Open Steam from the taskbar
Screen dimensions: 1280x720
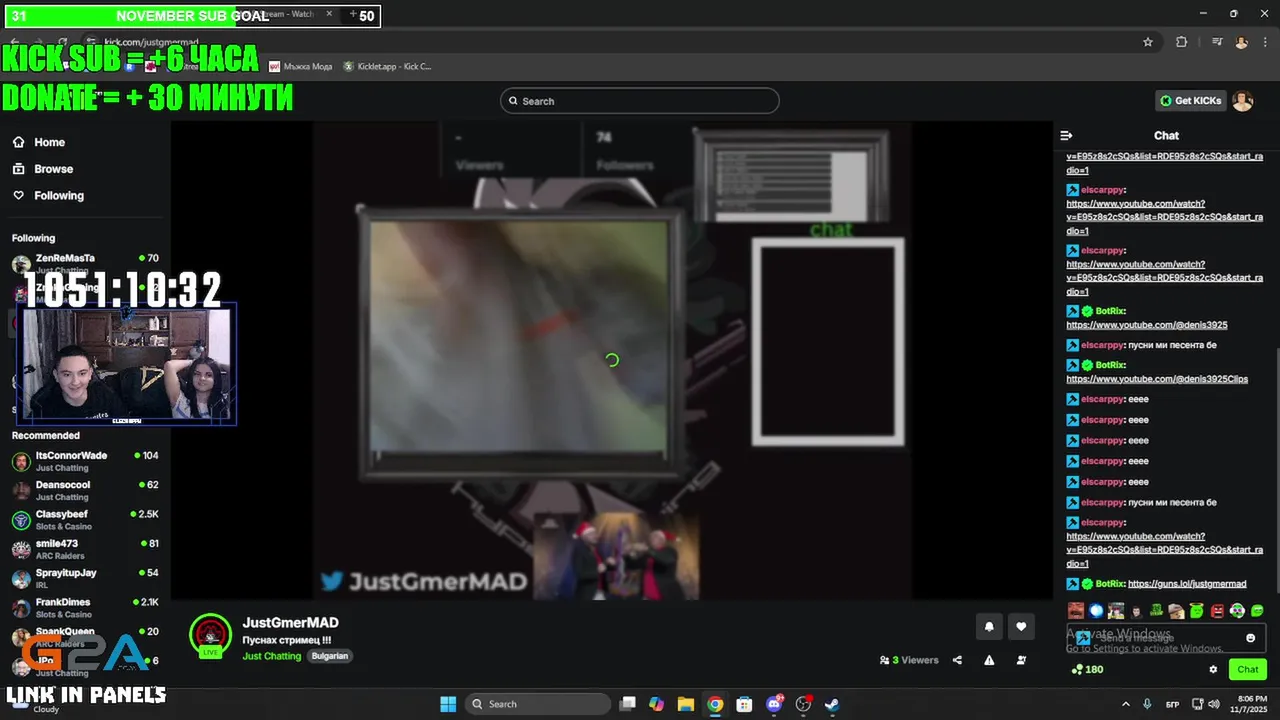coord(832,704)
